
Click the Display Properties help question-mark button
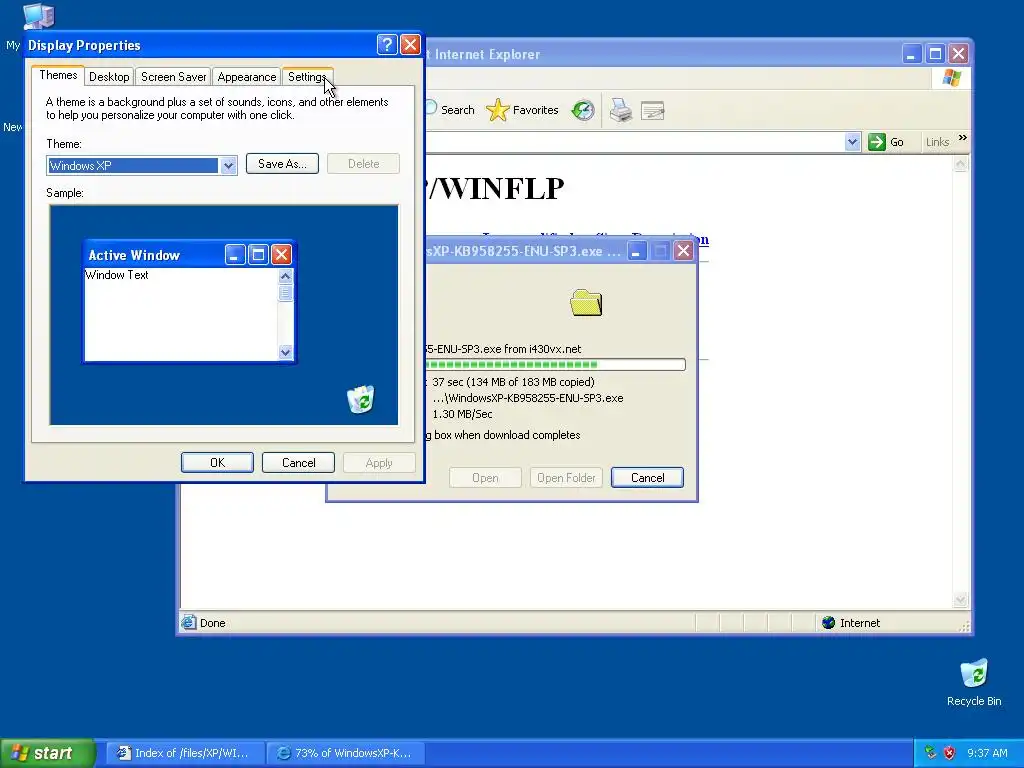[387, 44]
